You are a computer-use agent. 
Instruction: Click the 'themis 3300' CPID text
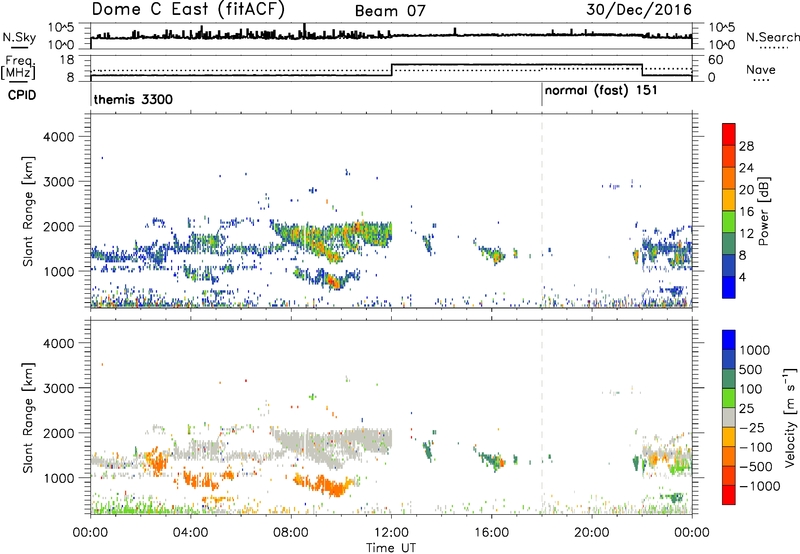tap(133, 99)
